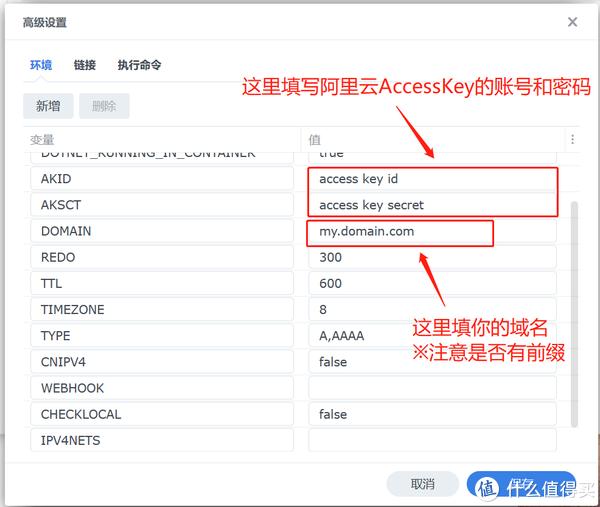The width and height of the screenshot is (600, 507).
Task: Edit the TIMEZONE value 8
Action: (432, 310)
